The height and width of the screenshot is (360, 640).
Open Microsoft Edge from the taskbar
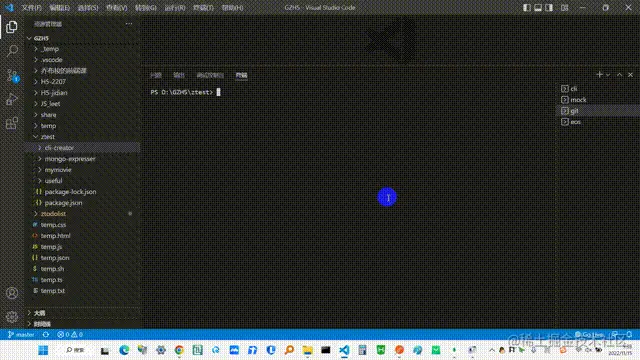124,350
